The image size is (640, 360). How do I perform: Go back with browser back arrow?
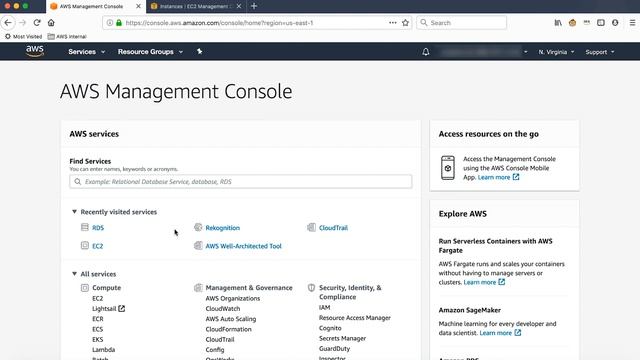click(x=8, y=23)
